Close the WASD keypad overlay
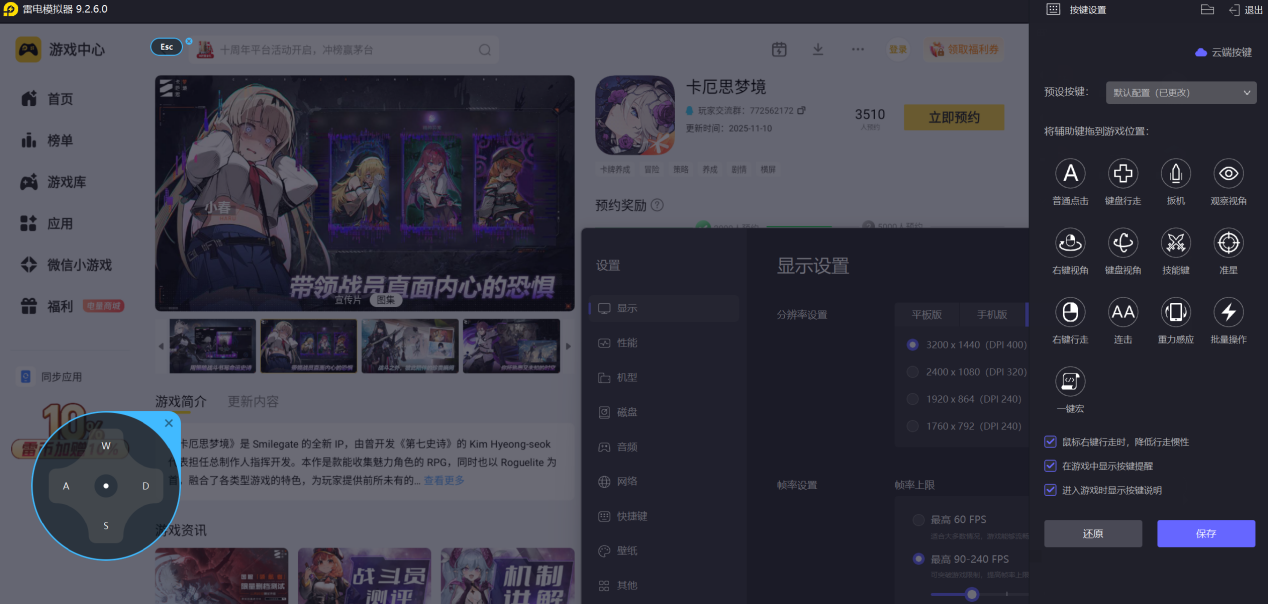The width and height of the screenshot is (1268, 604). [x=168, y=424]
